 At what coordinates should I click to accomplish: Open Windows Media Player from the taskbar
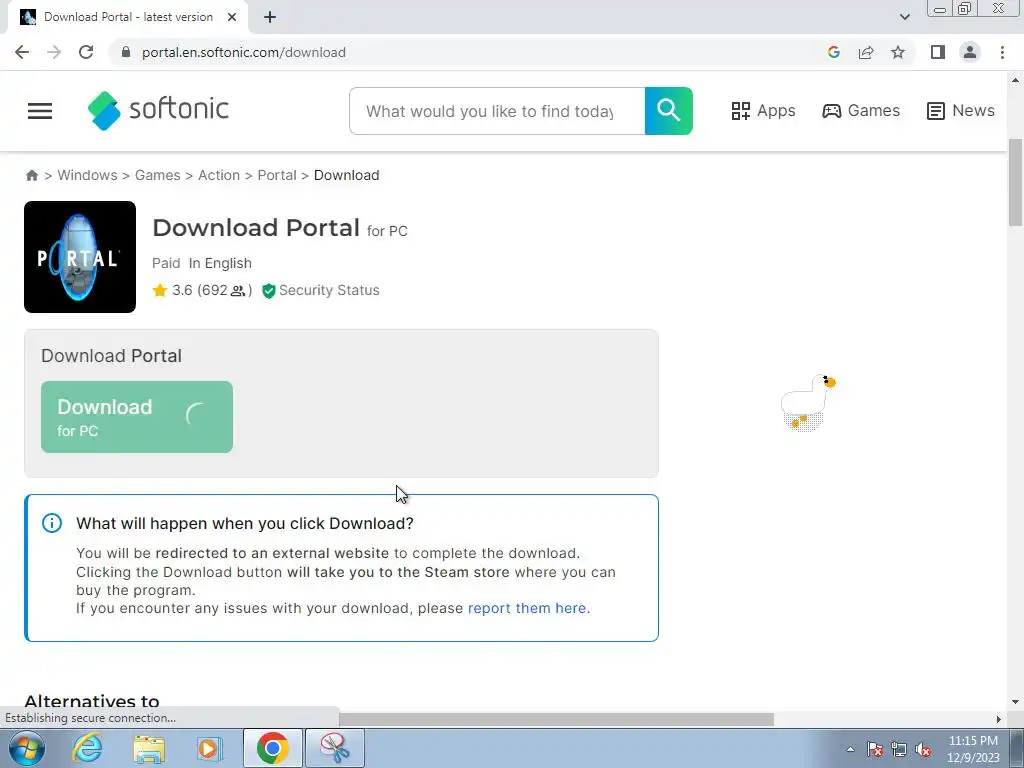209,748
